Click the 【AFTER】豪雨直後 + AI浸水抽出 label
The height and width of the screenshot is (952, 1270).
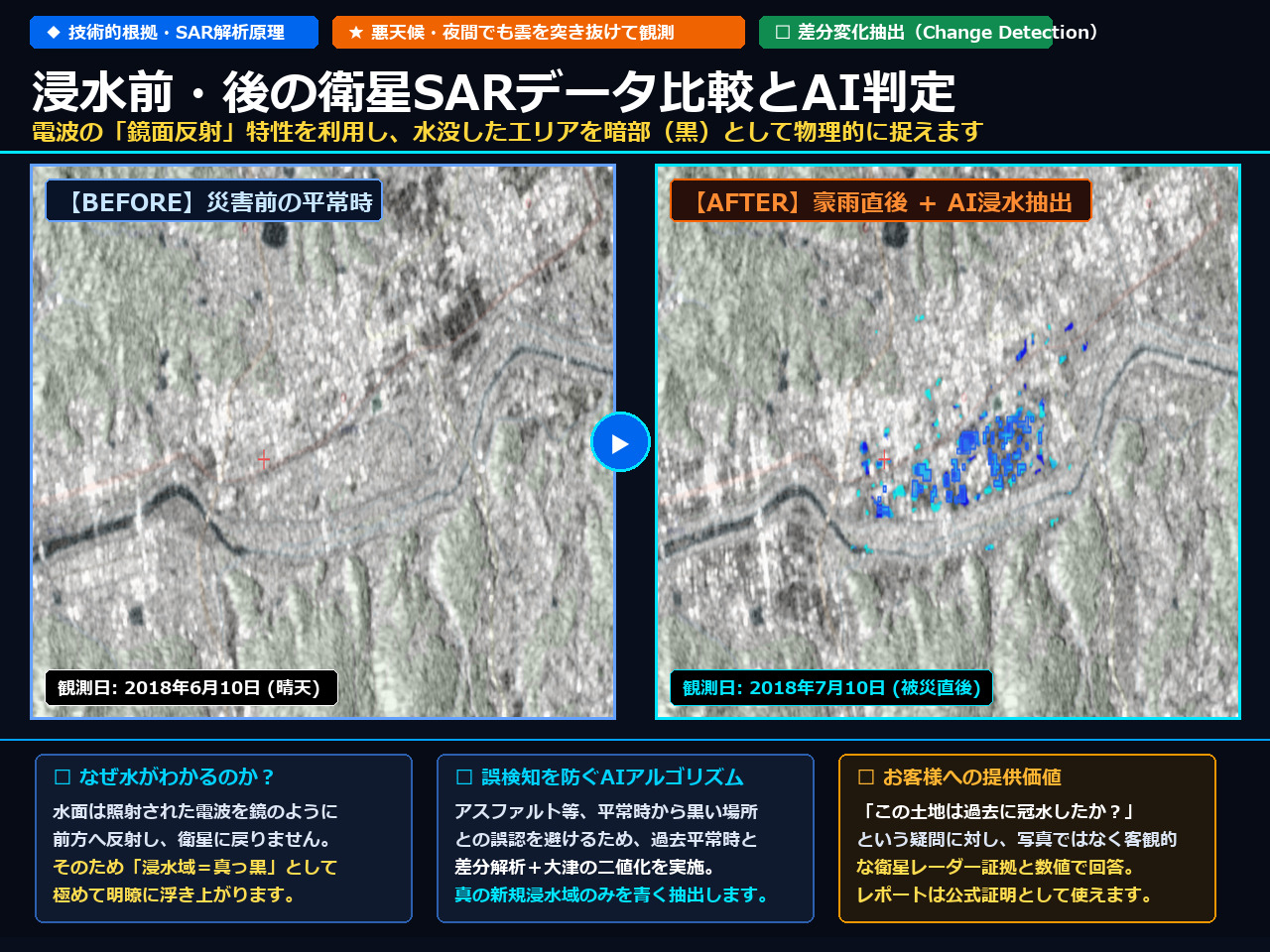pos(881,201)
